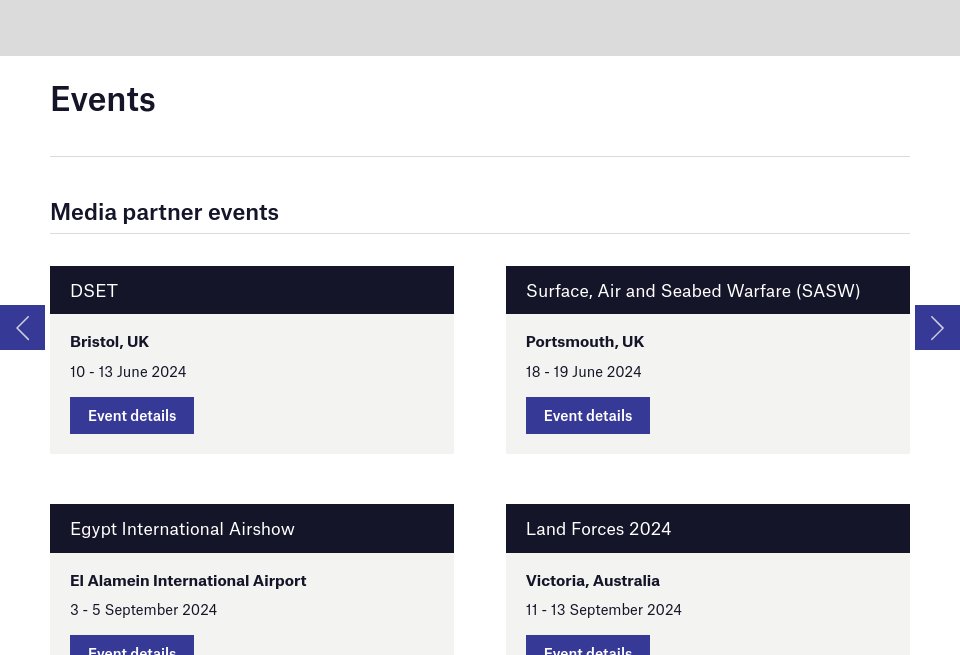Select the Surface, Air and Seabed Warfare heading

[x=693, y=290]
